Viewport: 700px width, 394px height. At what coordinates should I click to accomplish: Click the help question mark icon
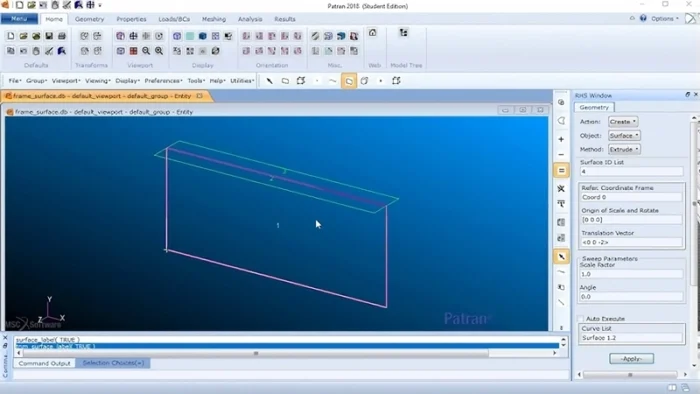643,18
